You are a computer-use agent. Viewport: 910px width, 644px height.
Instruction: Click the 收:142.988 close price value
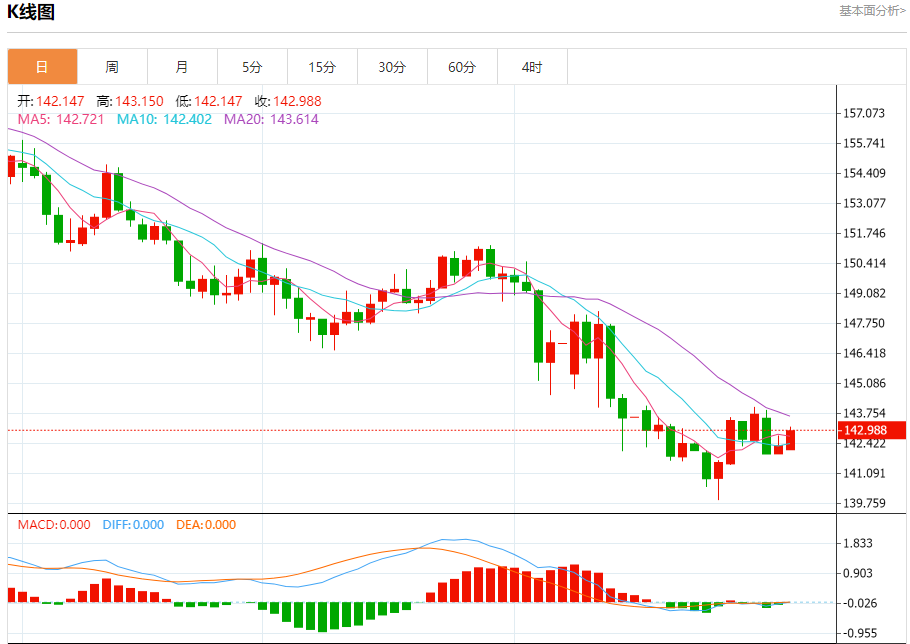(x=288, y=102)
